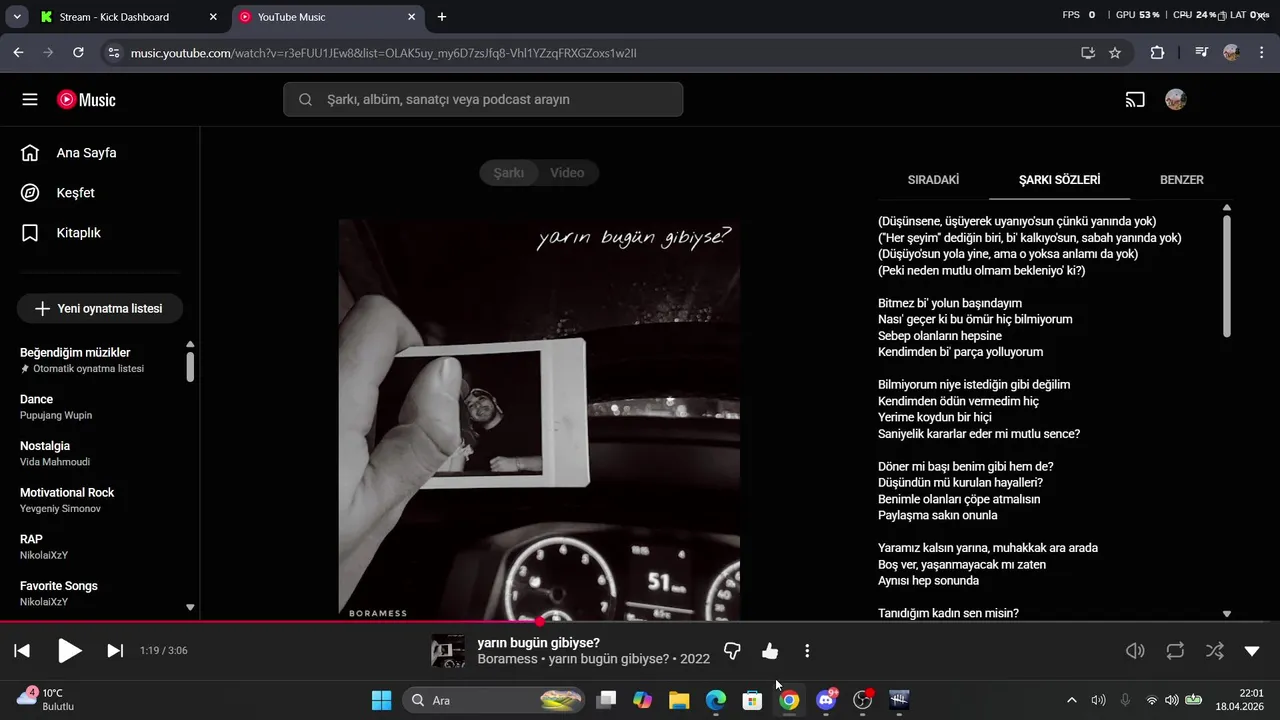The height and width of the screenshot is (720, 1280).
Task: View site information icon
Action: point(113,53)
